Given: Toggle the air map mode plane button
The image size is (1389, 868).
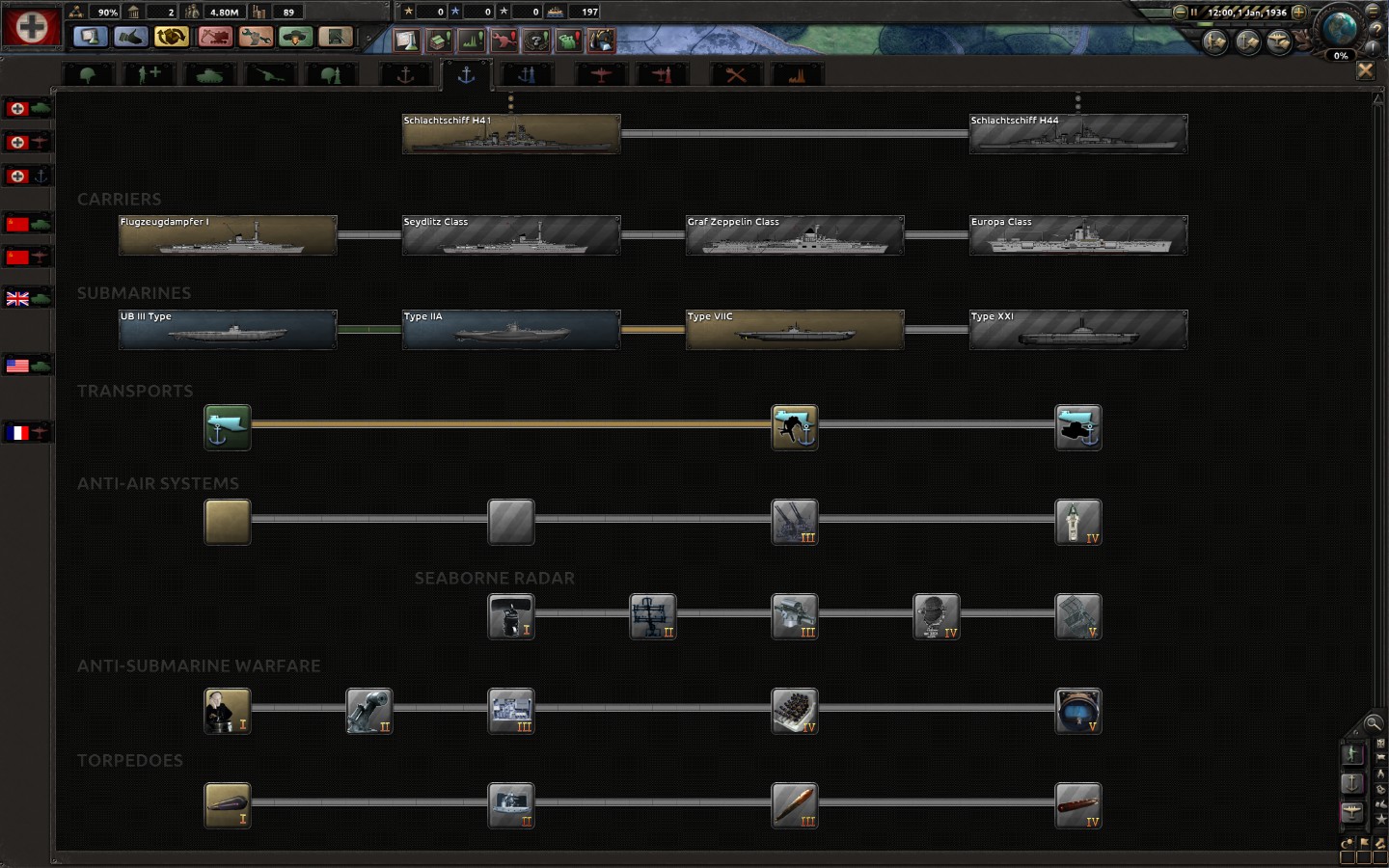Looking at the screenshot, I should pyautogui.click(x=1352, y=813).
